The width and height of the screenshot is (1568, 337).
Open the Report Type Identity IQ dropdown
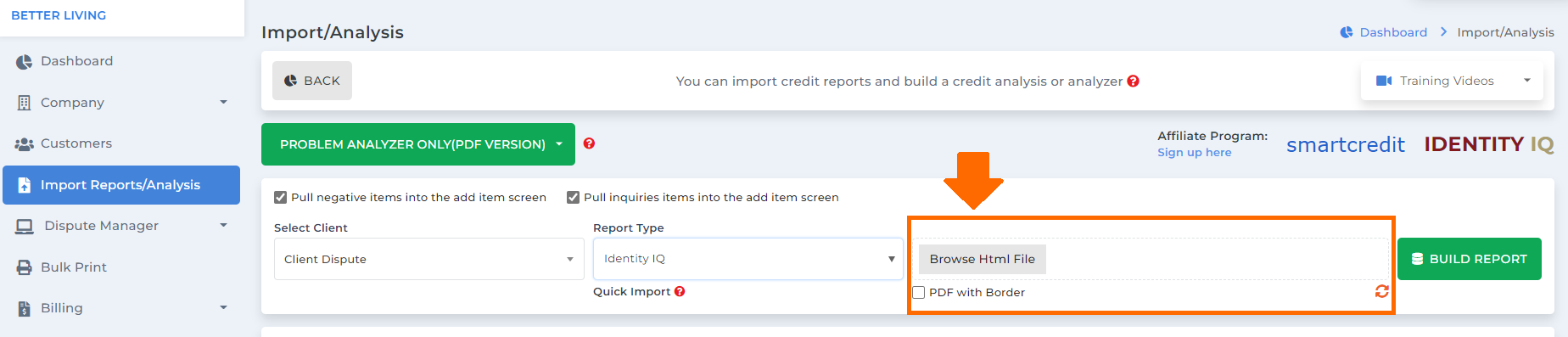pos(748,259)
